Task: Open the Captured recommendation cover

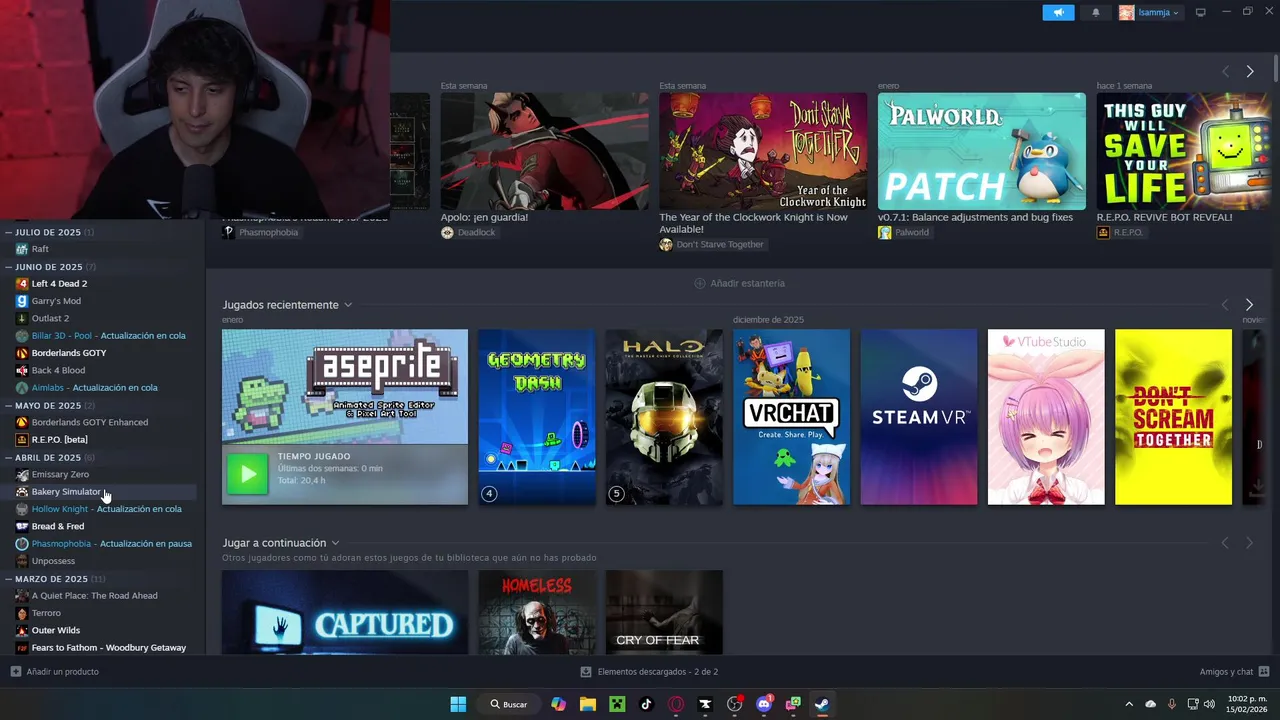Action: 345,612
